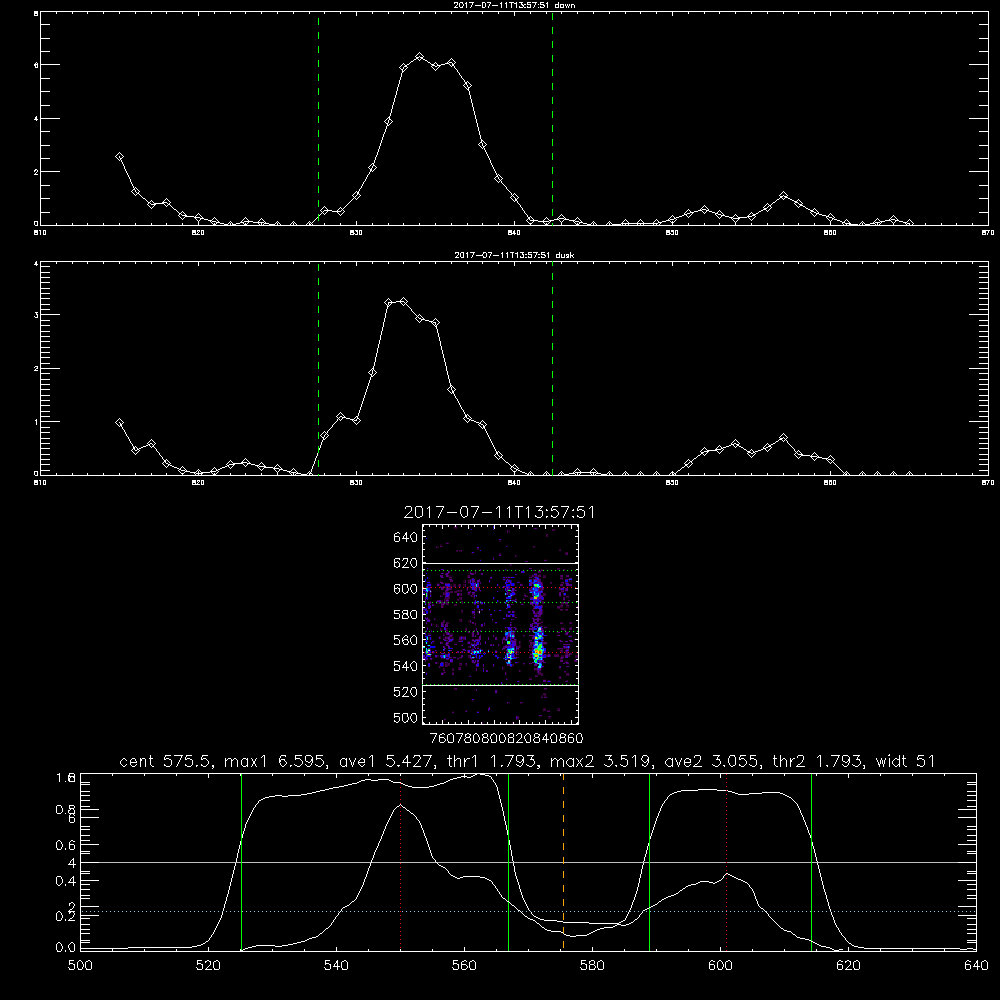Select the 'max1 6.595' value
The height and width of the screenshot is (1000, 1000).
(x=278, y=761)
